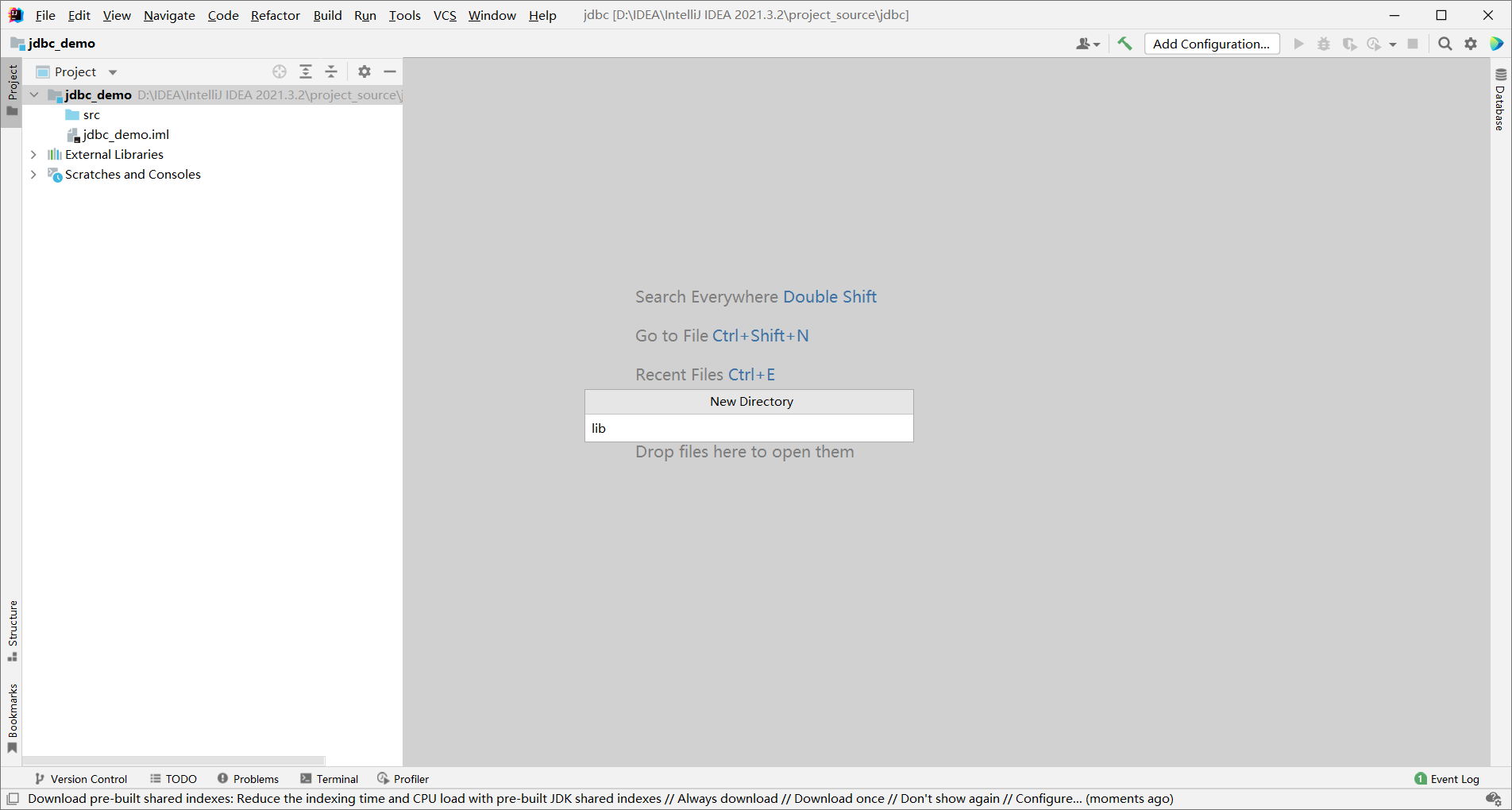Open the File menu
Viewport: 1512px width, 810px height.
45,15
